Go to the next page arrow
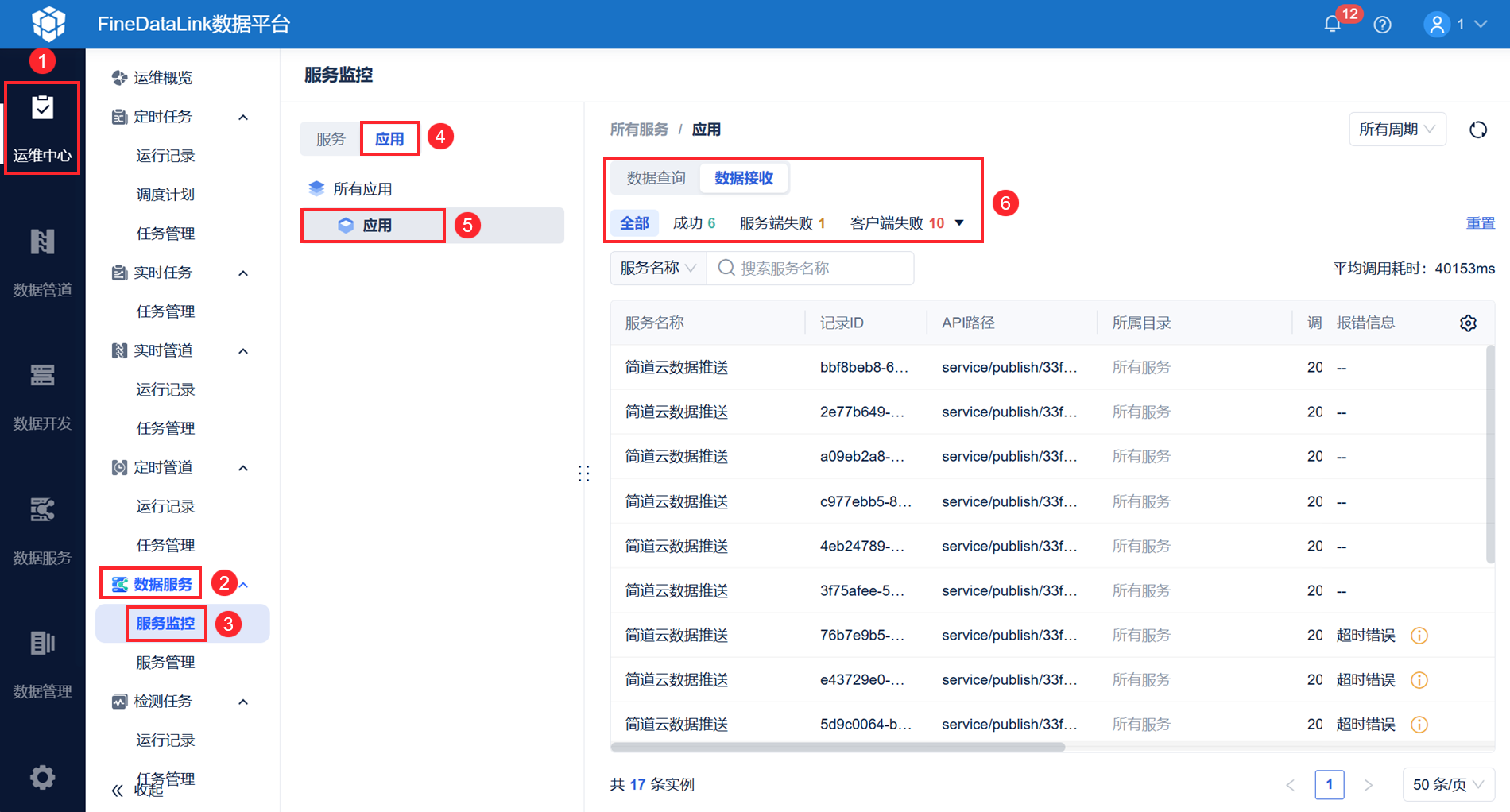 [1368, 785]
